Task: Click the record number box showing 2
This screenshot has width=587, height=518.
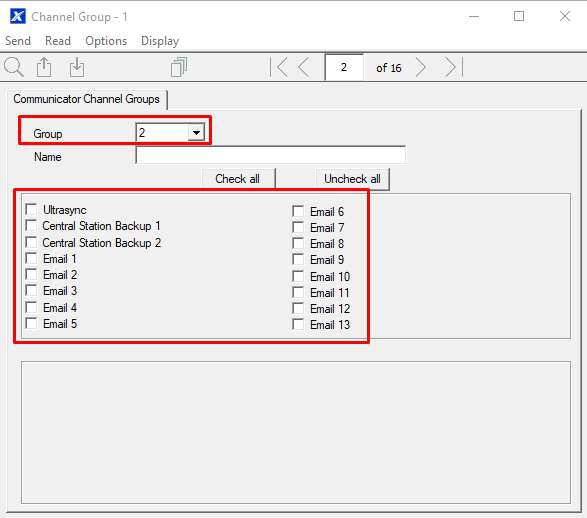Action: pyautogui.click(x=344, y=67)
